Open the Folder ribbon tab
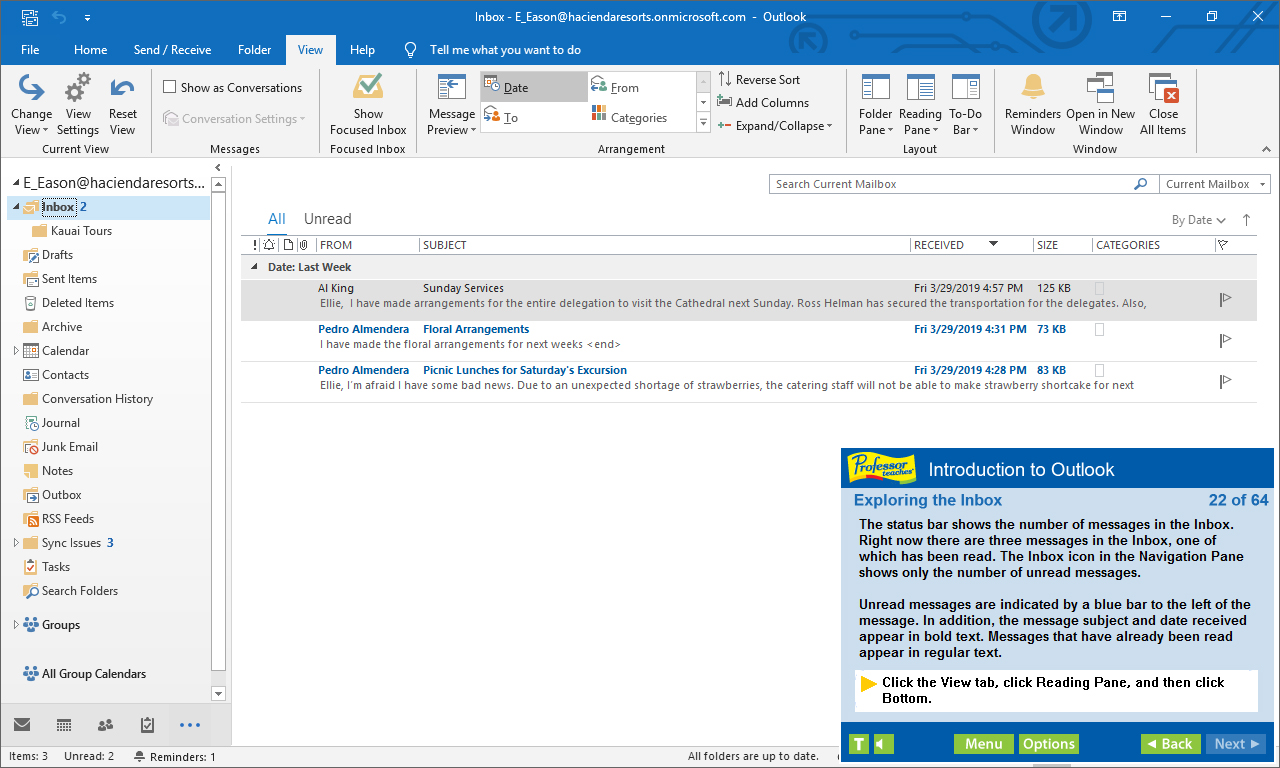Viewport: 1280px width, 768px height. pos(255,50)
